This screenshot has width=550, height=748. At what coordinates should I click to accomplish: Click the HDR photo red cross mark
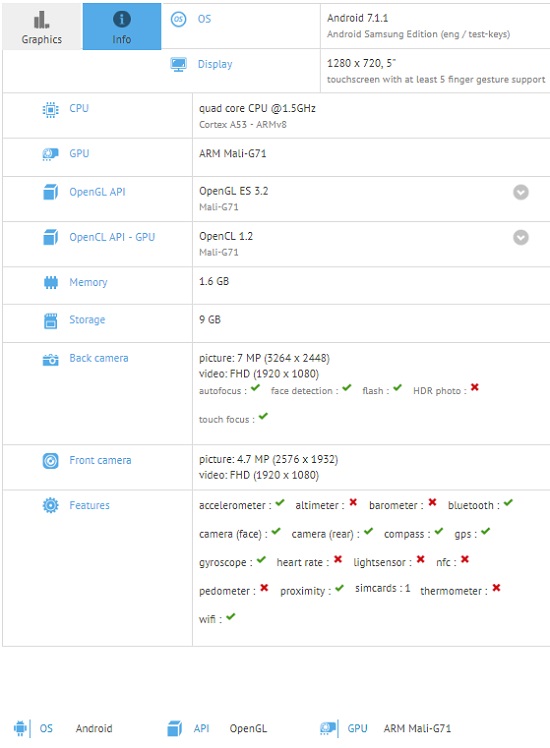click(x=474, y=387)
